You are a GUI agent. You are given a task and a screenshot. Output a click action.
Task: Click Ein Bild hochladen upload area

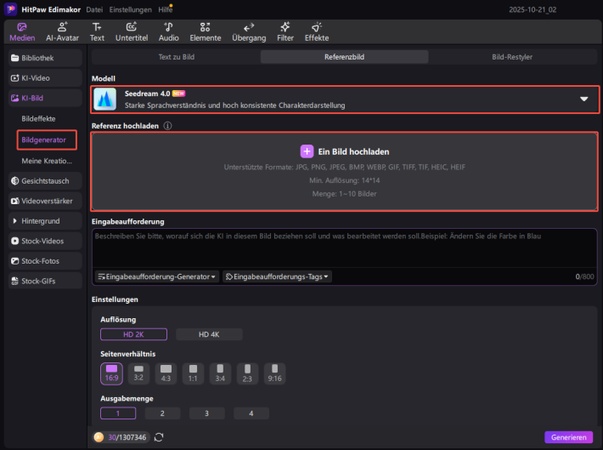click(x=344, y=152)
